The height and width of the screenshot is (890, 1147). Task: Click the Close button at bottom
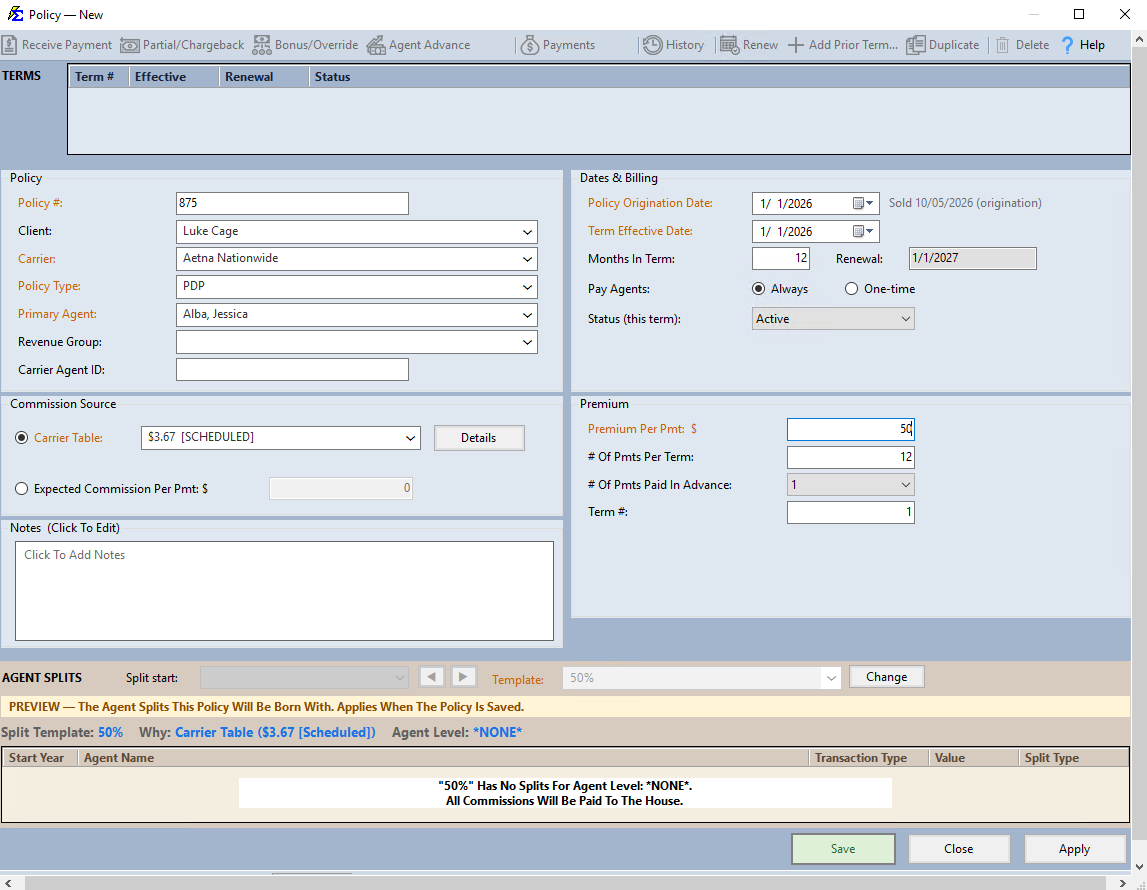click(x=958, y=848)
